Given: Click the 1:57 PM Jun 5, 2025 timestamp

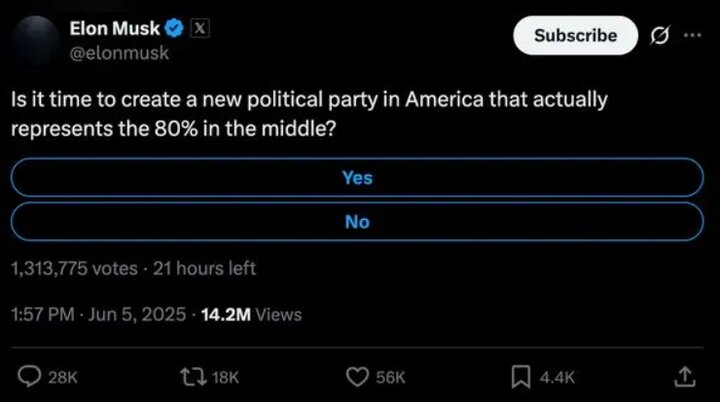Looking at the screenshot, I should (x=98, y=314).
